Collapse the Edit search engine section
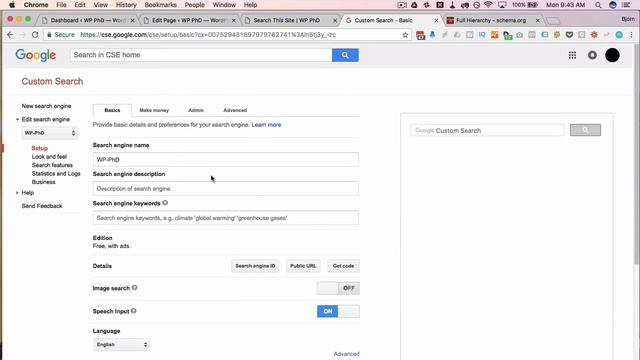The height and width of the screenshot is (360, 640). pyautogui.click(x=18, y=119)
